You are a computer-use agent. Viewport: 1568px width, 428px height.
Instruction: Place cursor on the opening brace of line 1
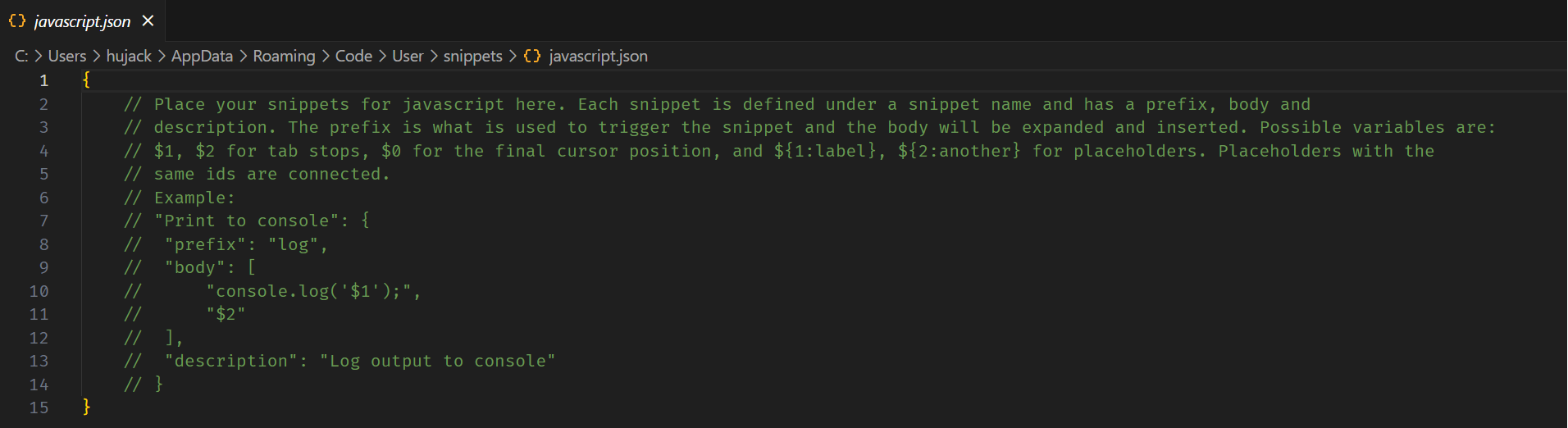(x=86, y=80)
